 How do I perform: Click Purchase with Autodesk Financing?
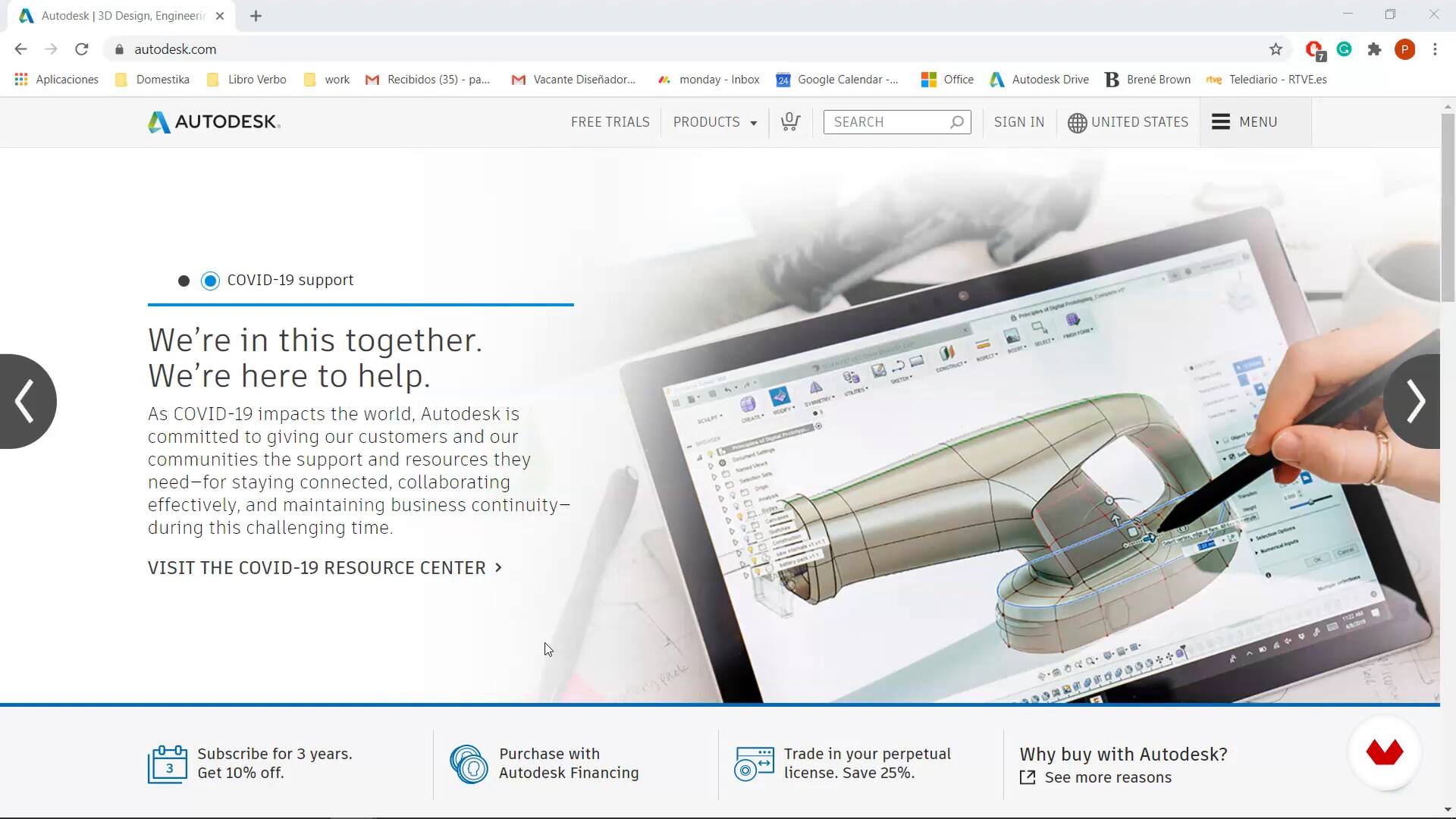569,764
